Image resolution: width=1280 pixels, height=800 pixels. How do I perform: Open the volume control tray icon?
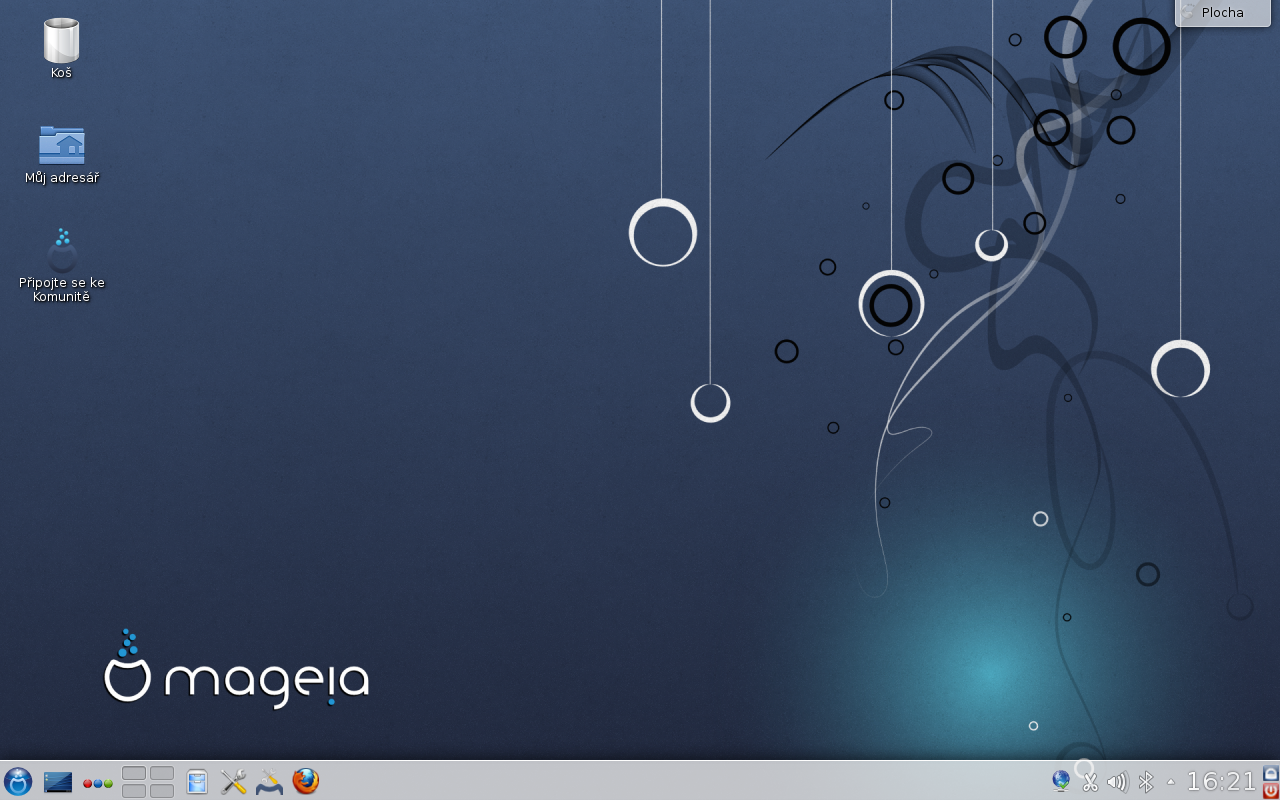click(1117, 782)
